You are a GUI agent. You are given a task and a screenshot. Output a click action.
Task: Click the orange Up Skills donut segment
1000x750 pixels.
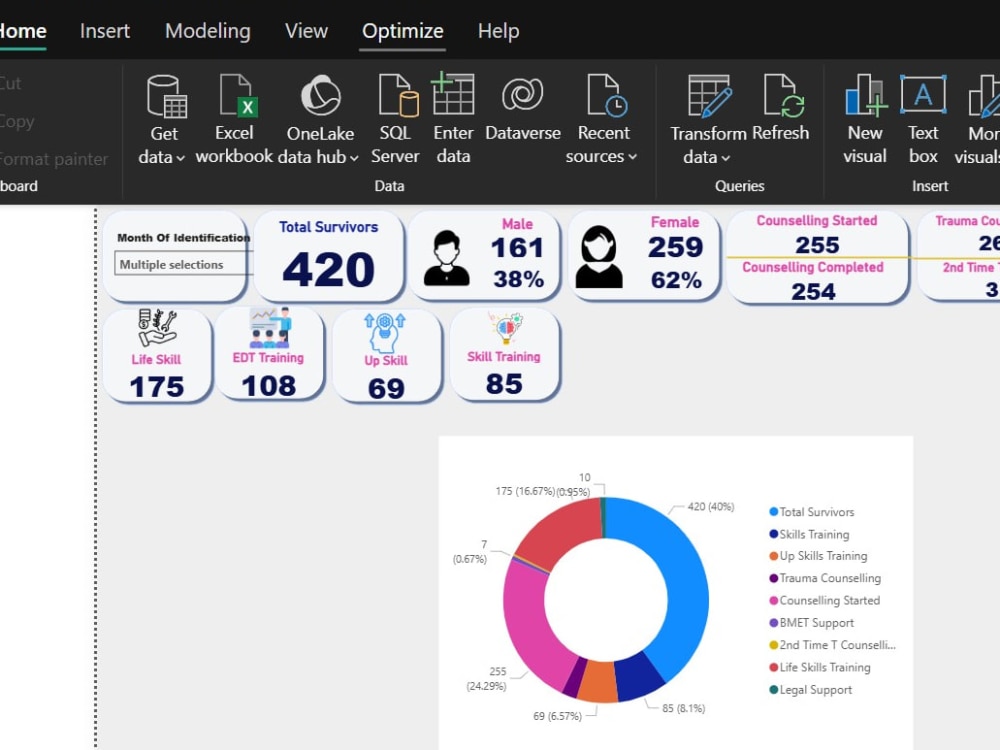(598, 682)
